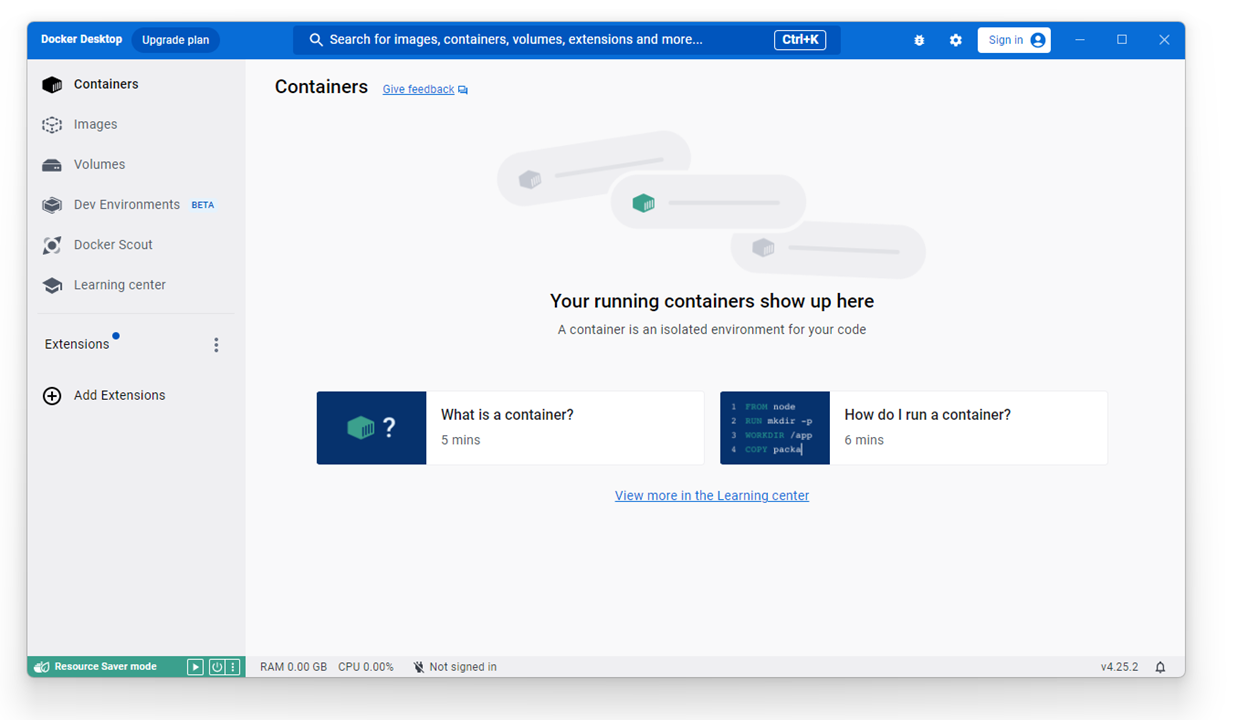The image size is (1248, 720).
Task: Sign in to Docker Desktop
Action: 1012,40
